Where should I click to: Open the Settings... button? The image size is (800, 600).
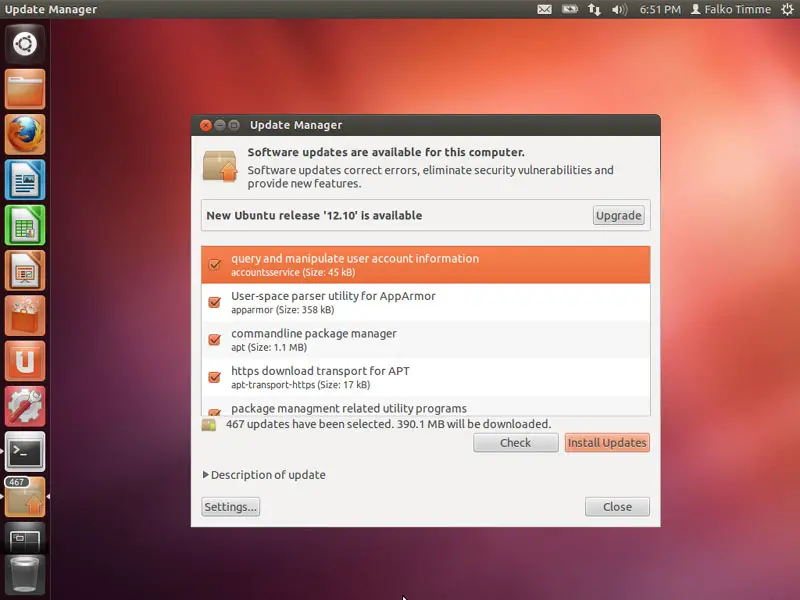coord(230,507)
